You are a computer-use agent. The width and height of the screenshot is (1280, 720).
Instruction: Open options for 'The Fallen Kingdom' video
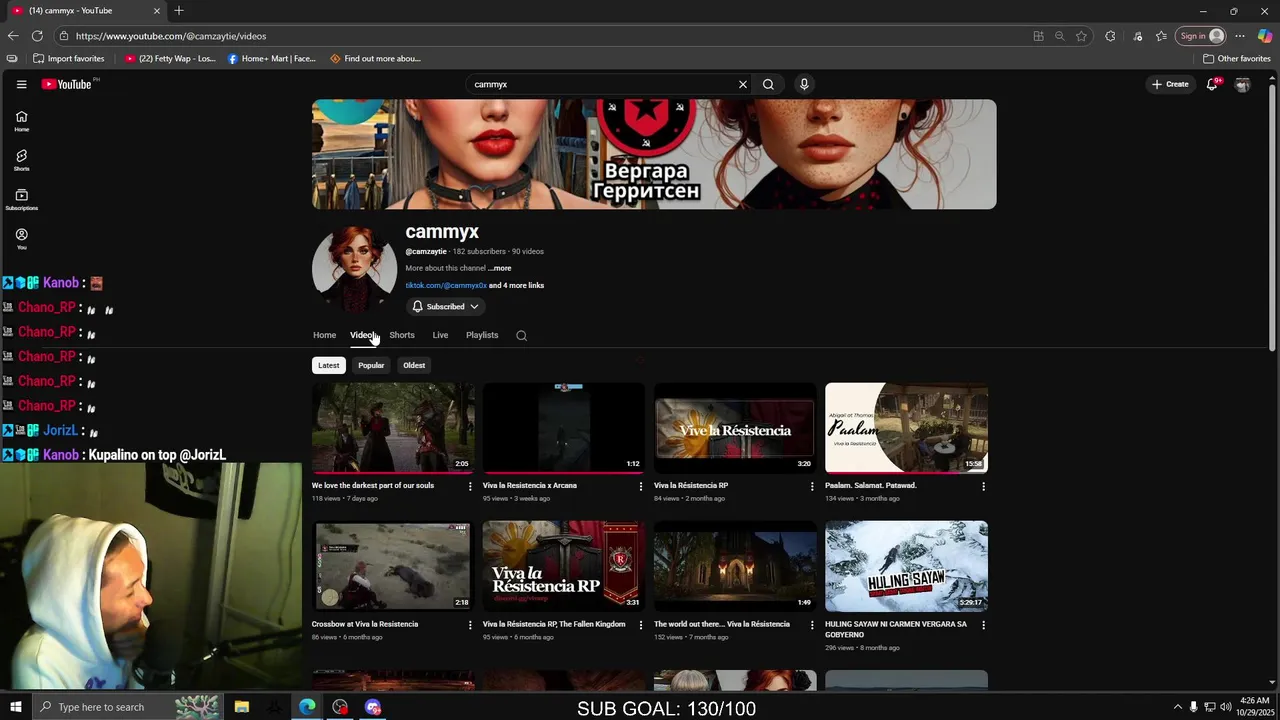point(641,625)
